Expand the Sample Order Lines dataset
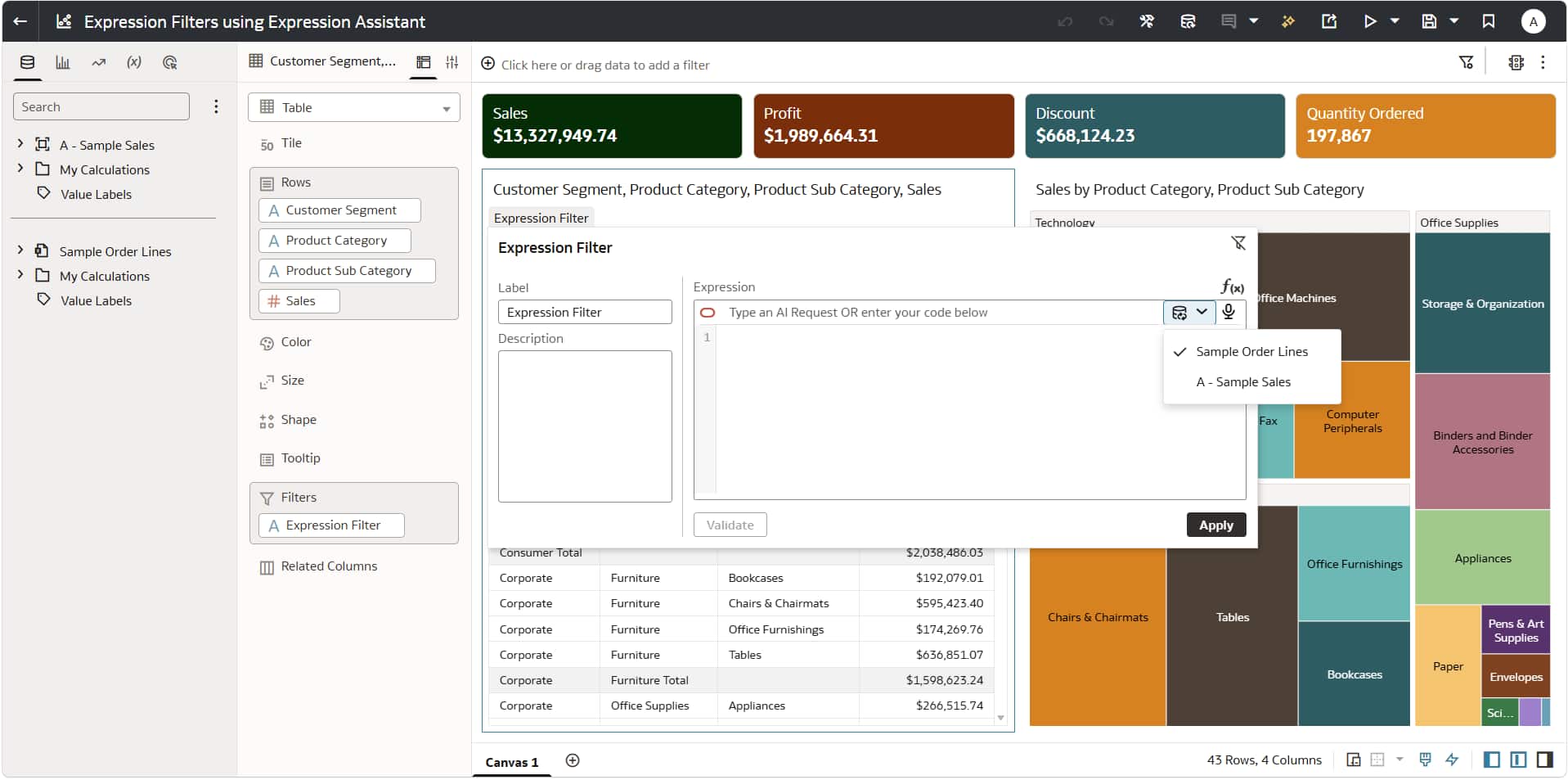Screen dimensions: 1568x780 point(20,250)
